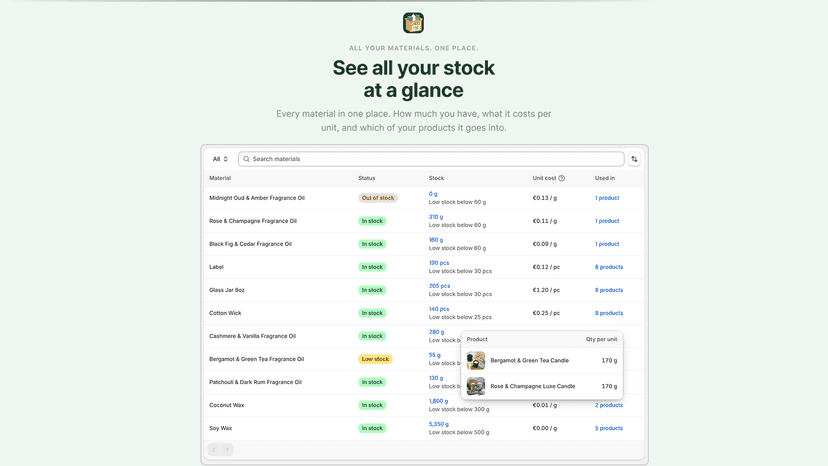Click the €0.13 / g unit cost

(x=544, y=198)
